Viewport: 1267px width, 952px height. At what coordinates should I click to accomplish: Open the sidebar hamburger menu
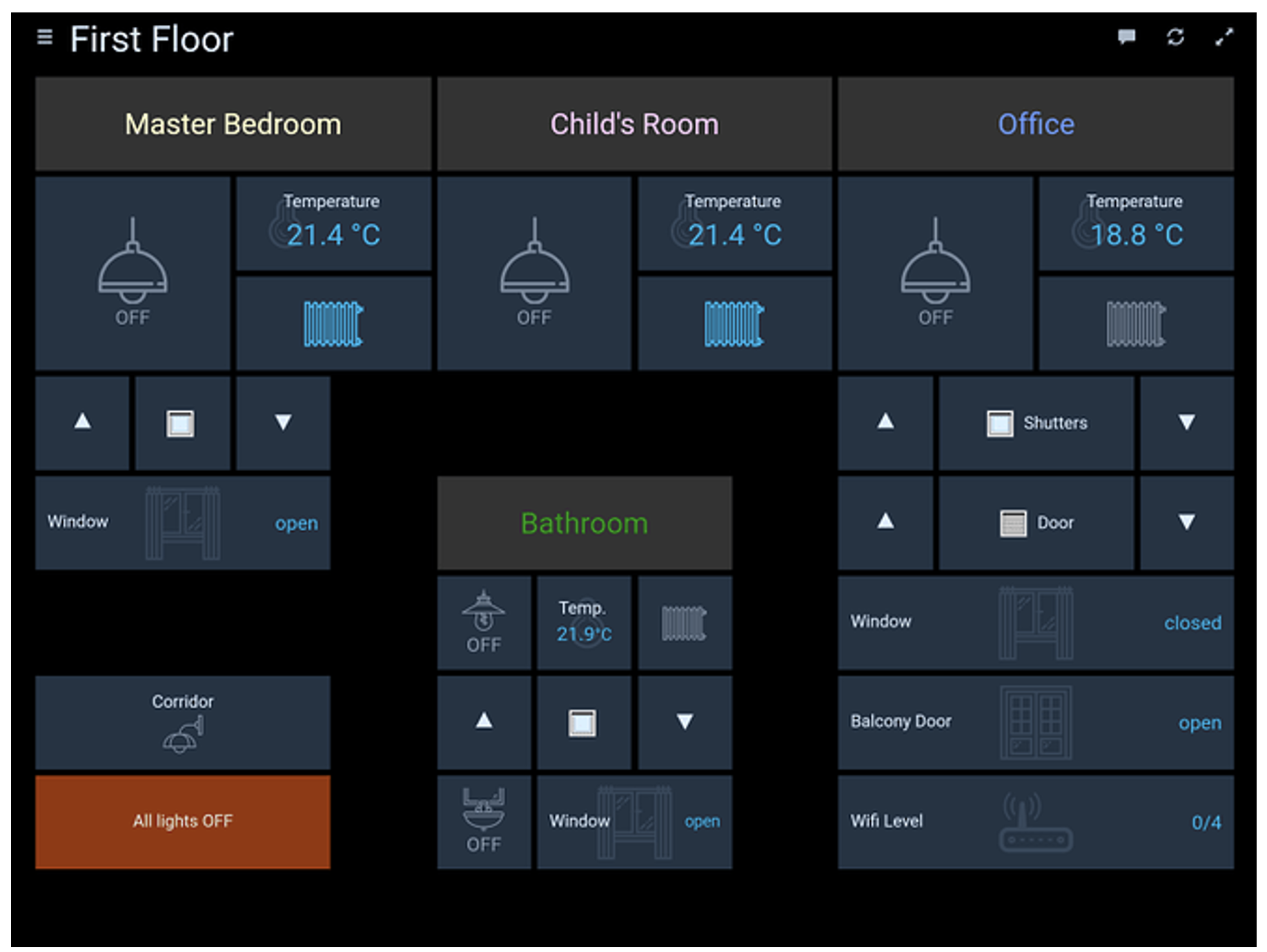[45, 38]
